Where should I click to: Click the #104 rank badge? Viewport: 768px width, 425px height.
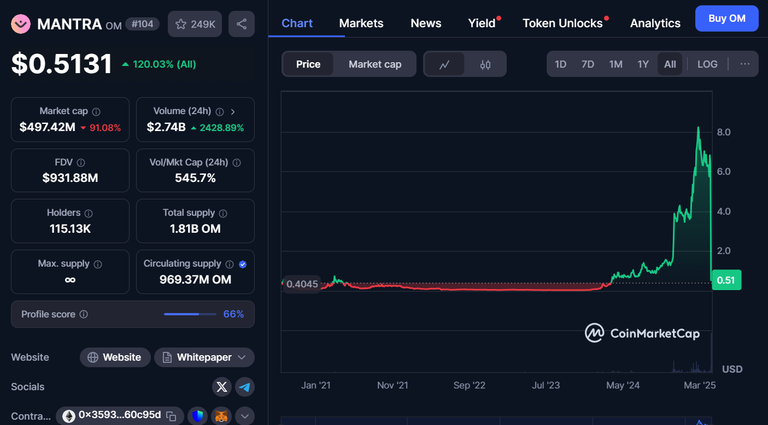pos(142,24)
